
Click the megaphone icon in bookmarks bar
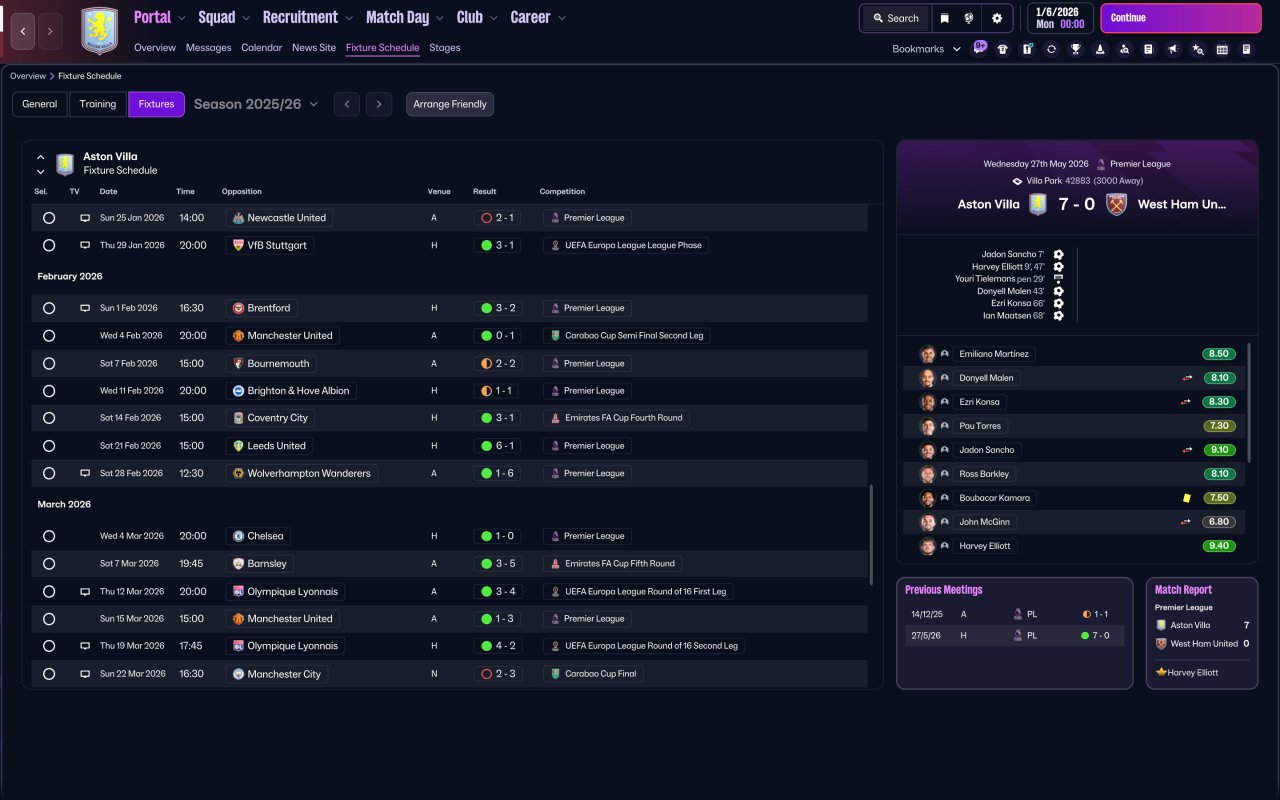point(1173,49)
